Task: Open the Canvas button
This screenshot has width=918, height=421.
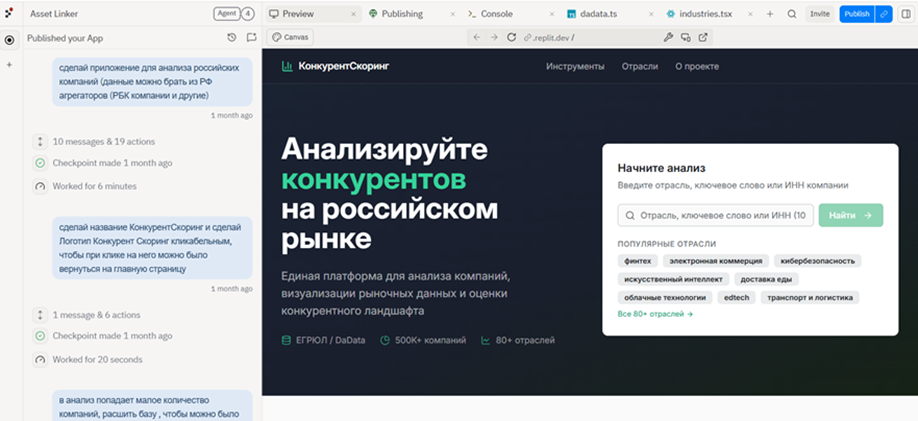Action: coord(290,37)
